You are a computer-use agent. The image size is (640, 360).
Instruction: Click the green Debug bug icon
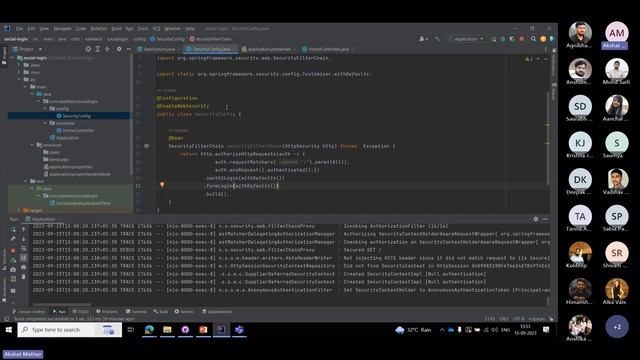503,39
